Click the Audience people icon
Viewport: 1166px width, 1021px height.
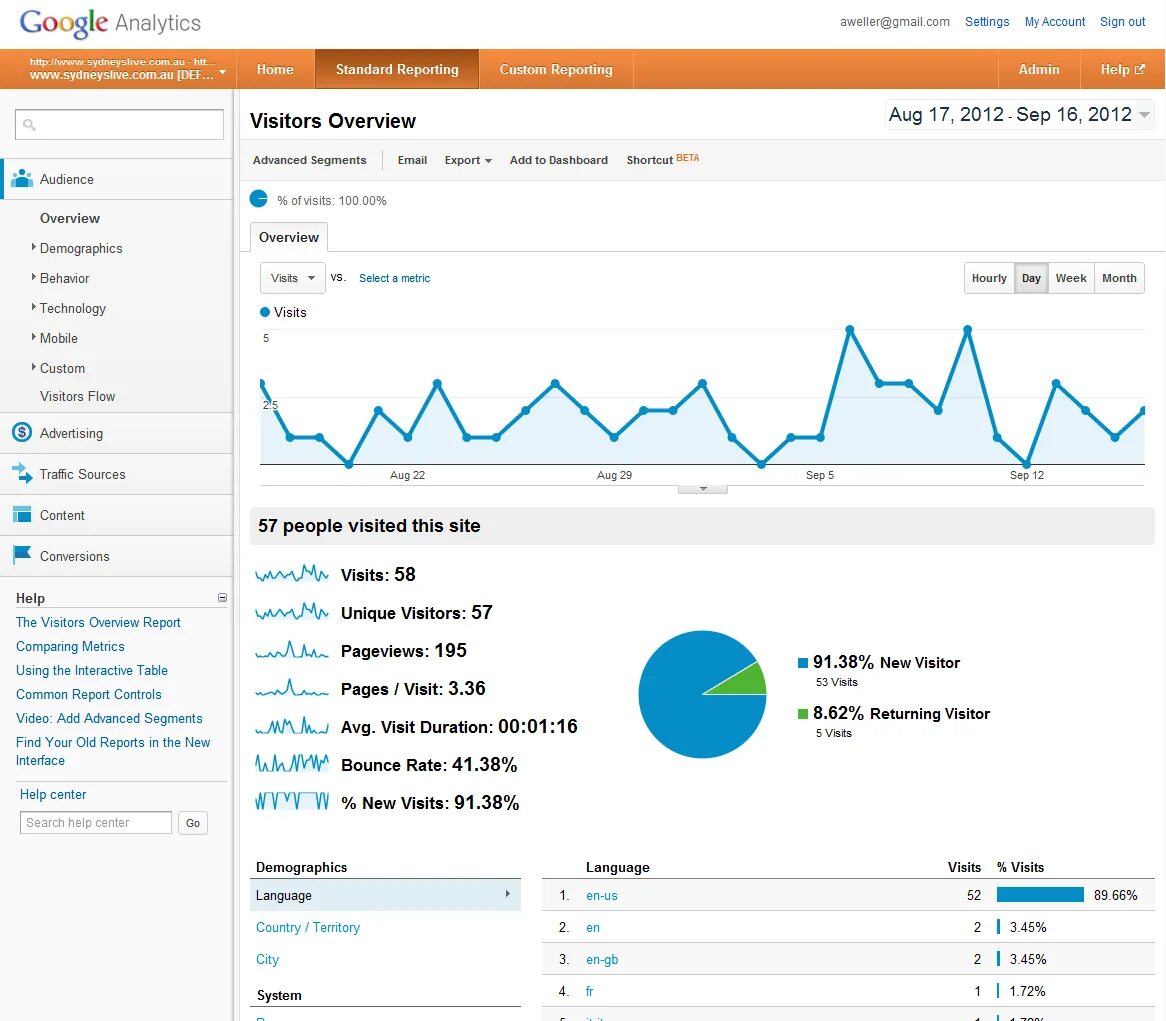point(22,178)
